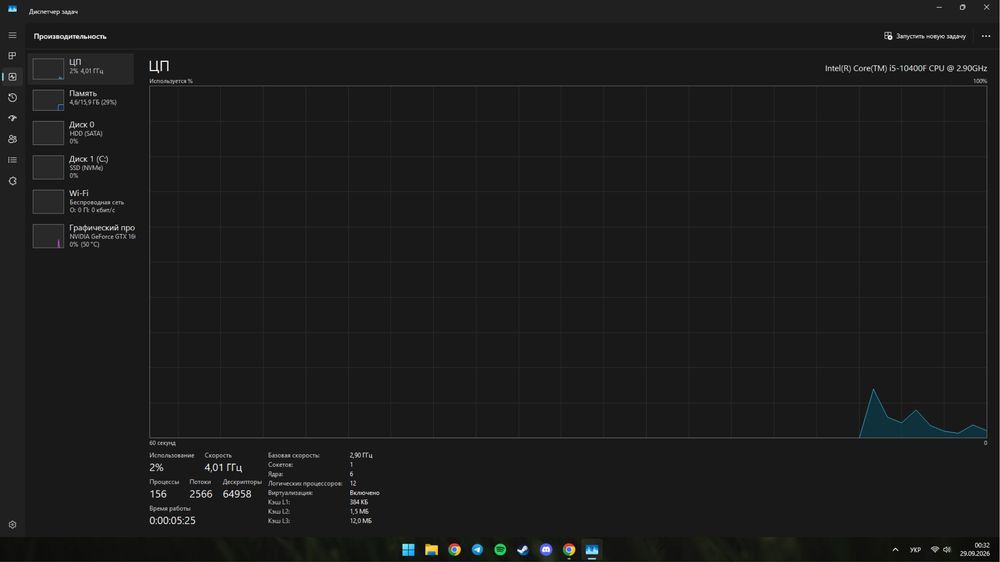
Task: Click the 2566 threads value
Action: [201, 494]
